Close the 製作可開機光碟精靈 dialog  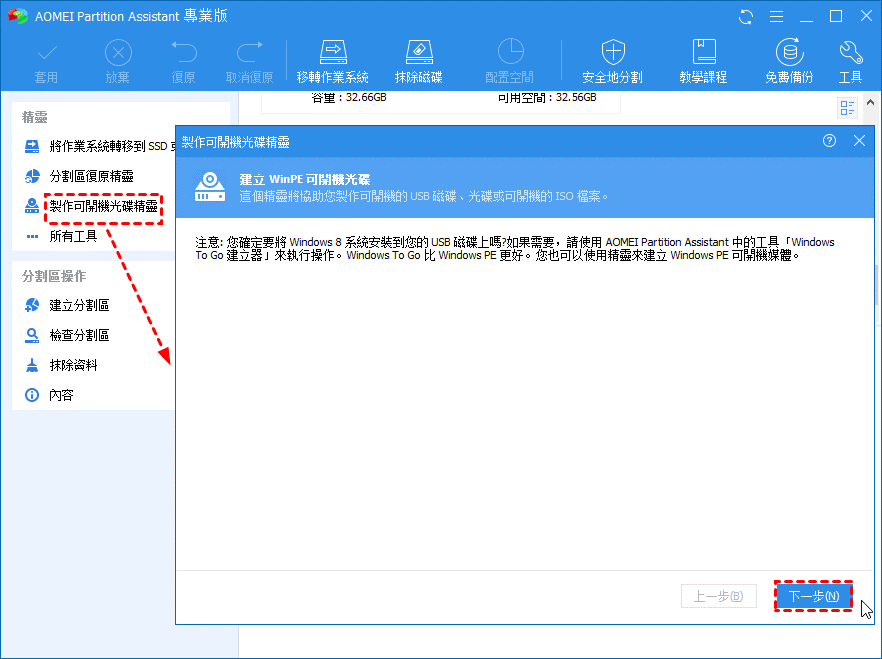point(860,141)
